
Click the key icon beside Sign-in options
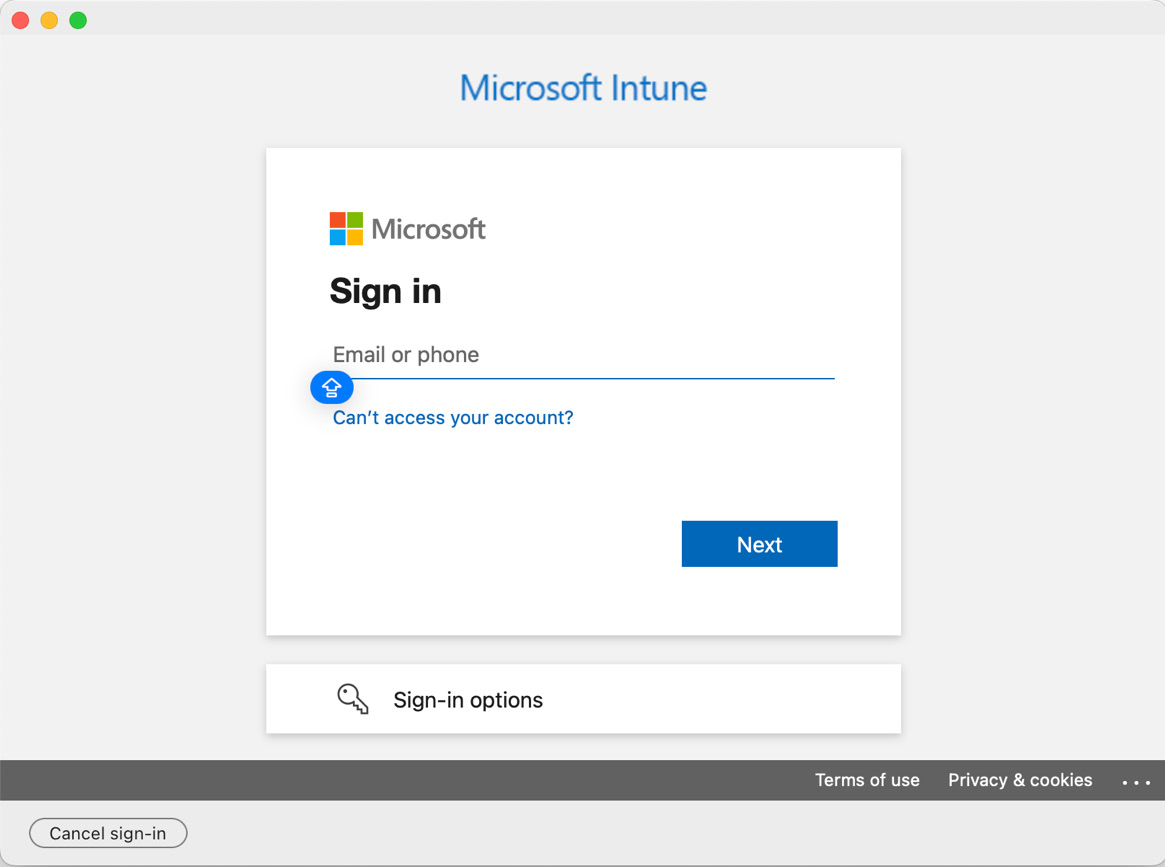point(352,699)
